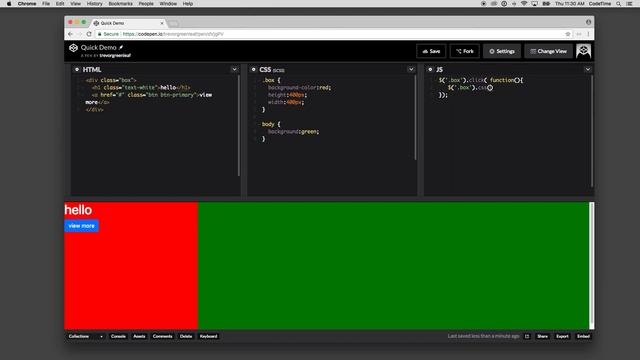Click the preview pane scrollbar
The image size is (640, 360).
592,265
